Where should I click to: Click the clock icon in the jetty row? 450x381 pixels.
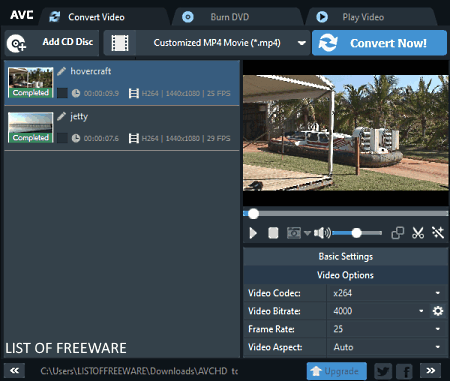pyautogui.click(x=76, y=138)
